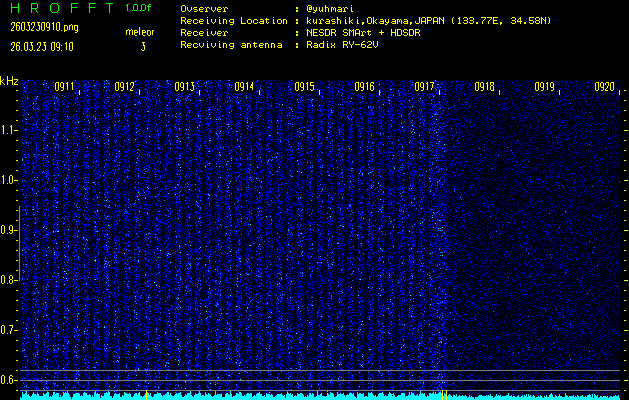Select the 0917 time label
Image resolution: width=629 pixels, height=400 pixels.
coord(424,87)
